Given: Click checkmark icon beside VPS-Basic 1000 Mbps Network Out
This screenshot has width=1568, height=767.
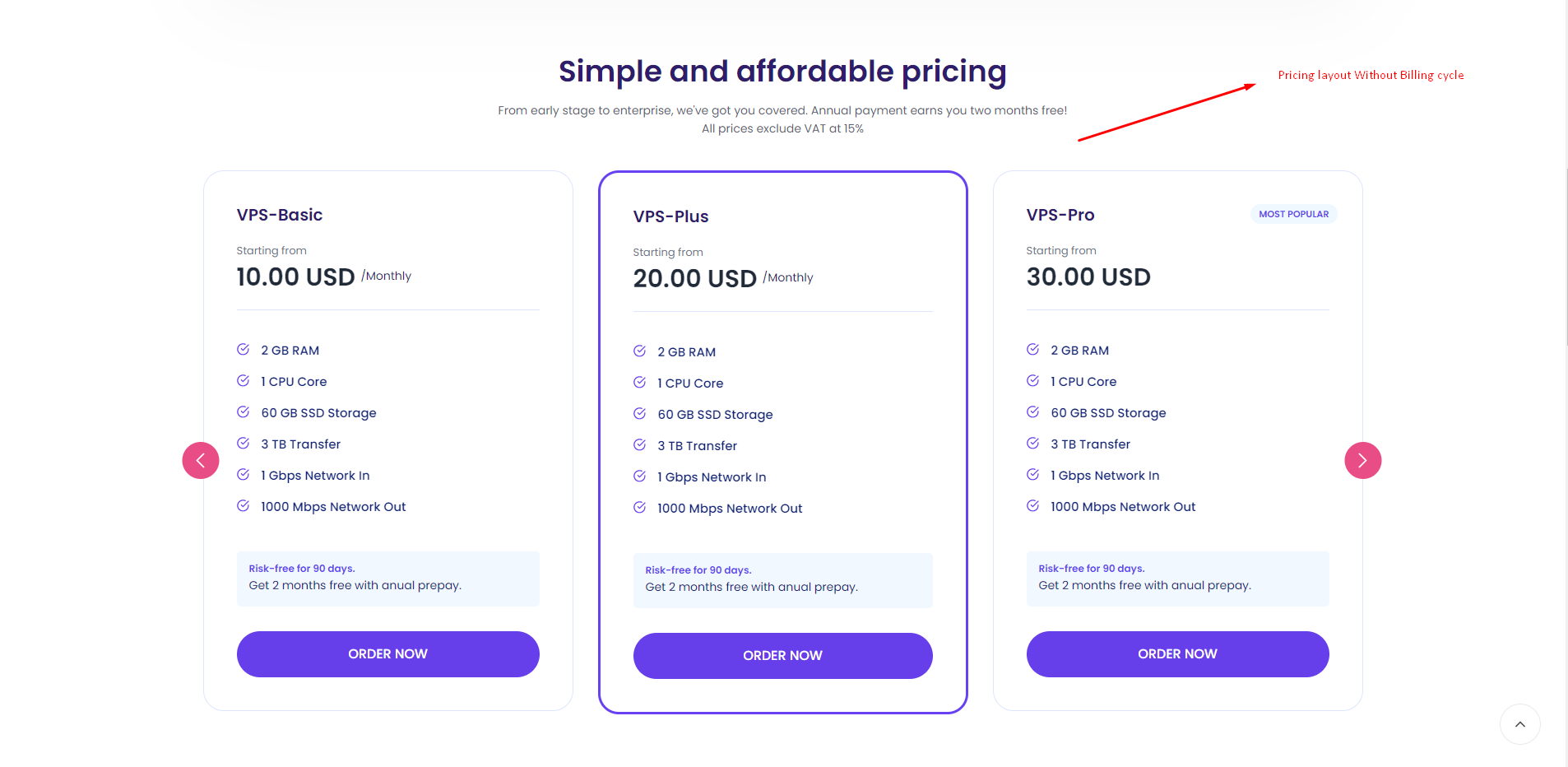Looking at the screenshot, I should point(244,506).
